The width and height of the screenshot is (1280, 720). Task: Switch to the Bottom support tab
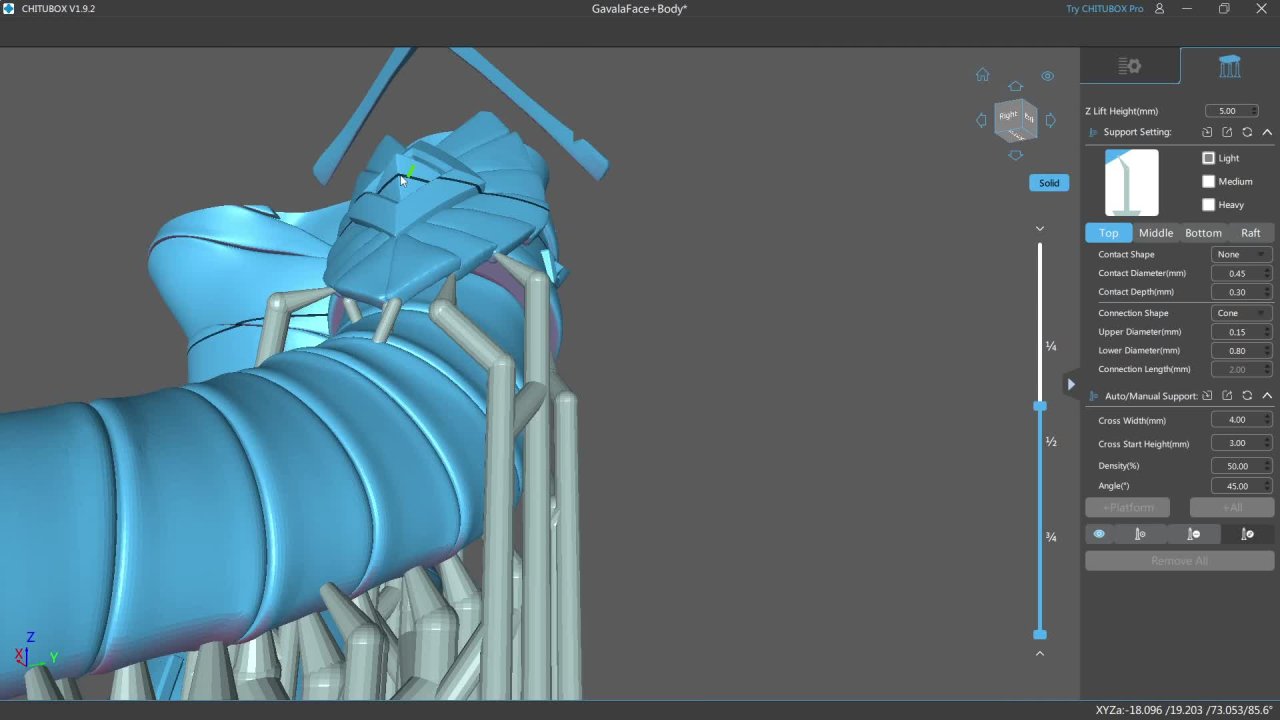1203,233
